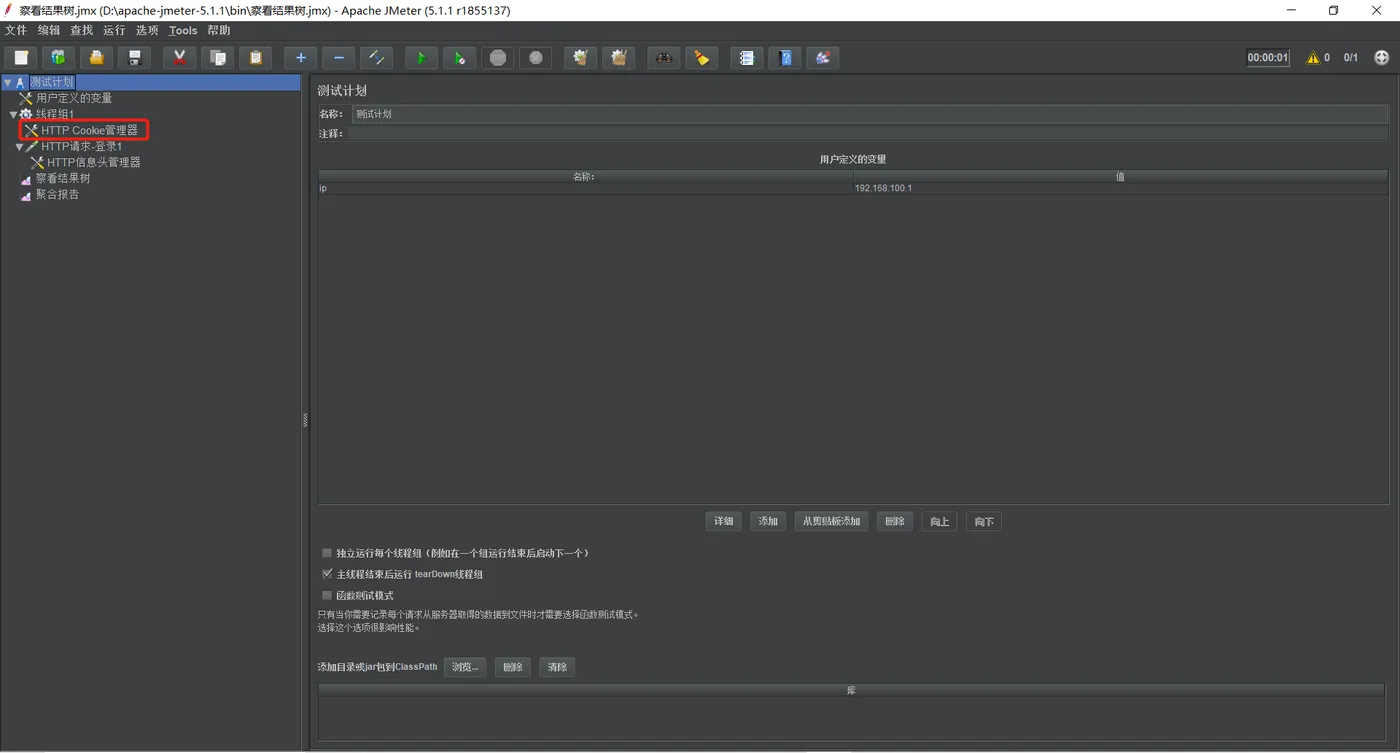Open the 选项 menu
1400x753 pixels.
point(147,30)
